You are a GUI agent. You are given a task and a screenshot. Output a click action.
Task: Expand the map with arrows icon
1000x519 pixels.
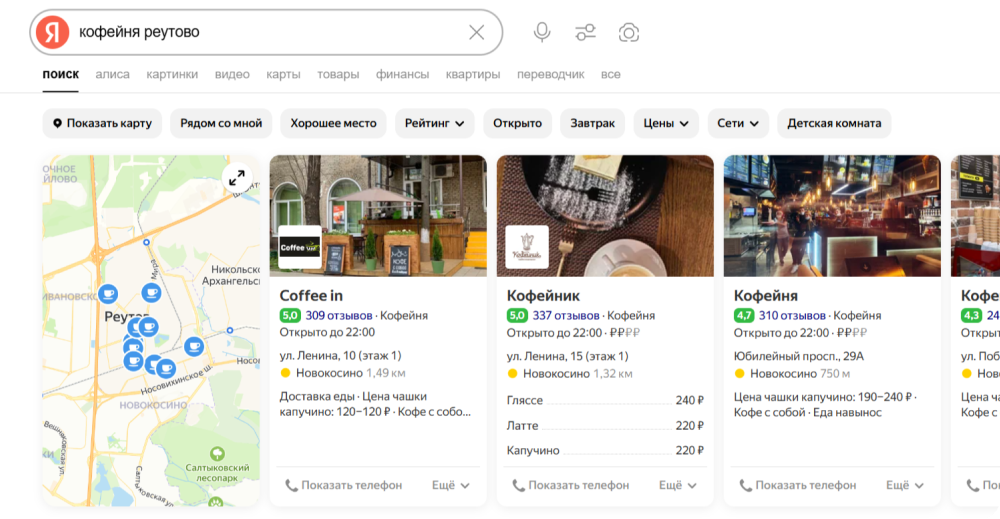237,178
